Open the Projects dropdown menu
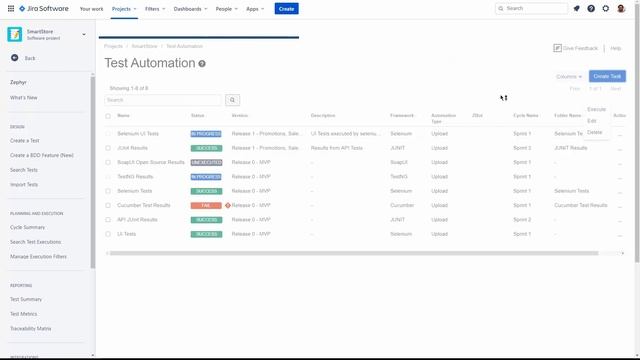The height and width of the screenshot is (360, 640). 124,9
